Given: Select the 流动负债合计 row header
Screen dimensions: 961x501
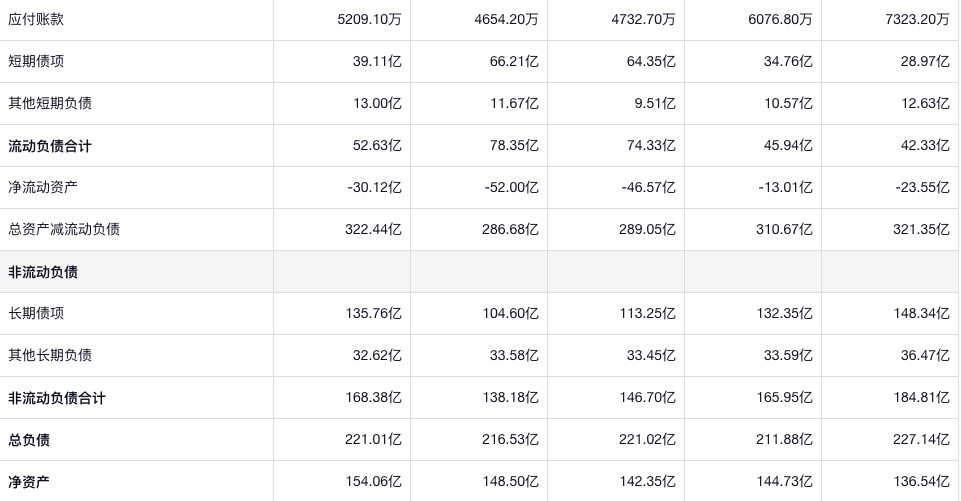Looking at the screenshot, I should [x=50, y=146].
